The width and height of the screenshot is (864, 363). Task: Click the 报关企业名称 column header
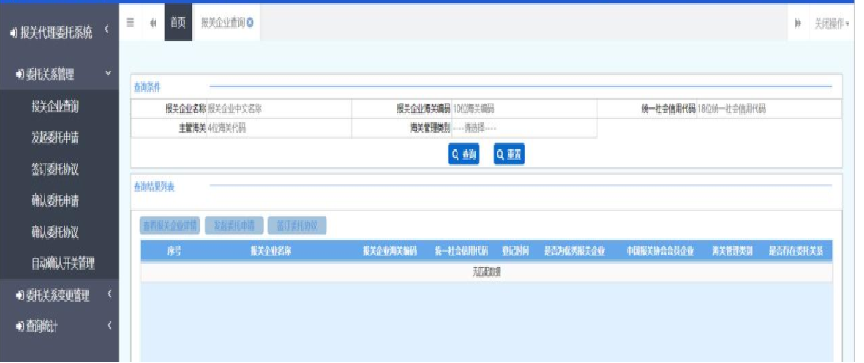[x=271, y=252]
